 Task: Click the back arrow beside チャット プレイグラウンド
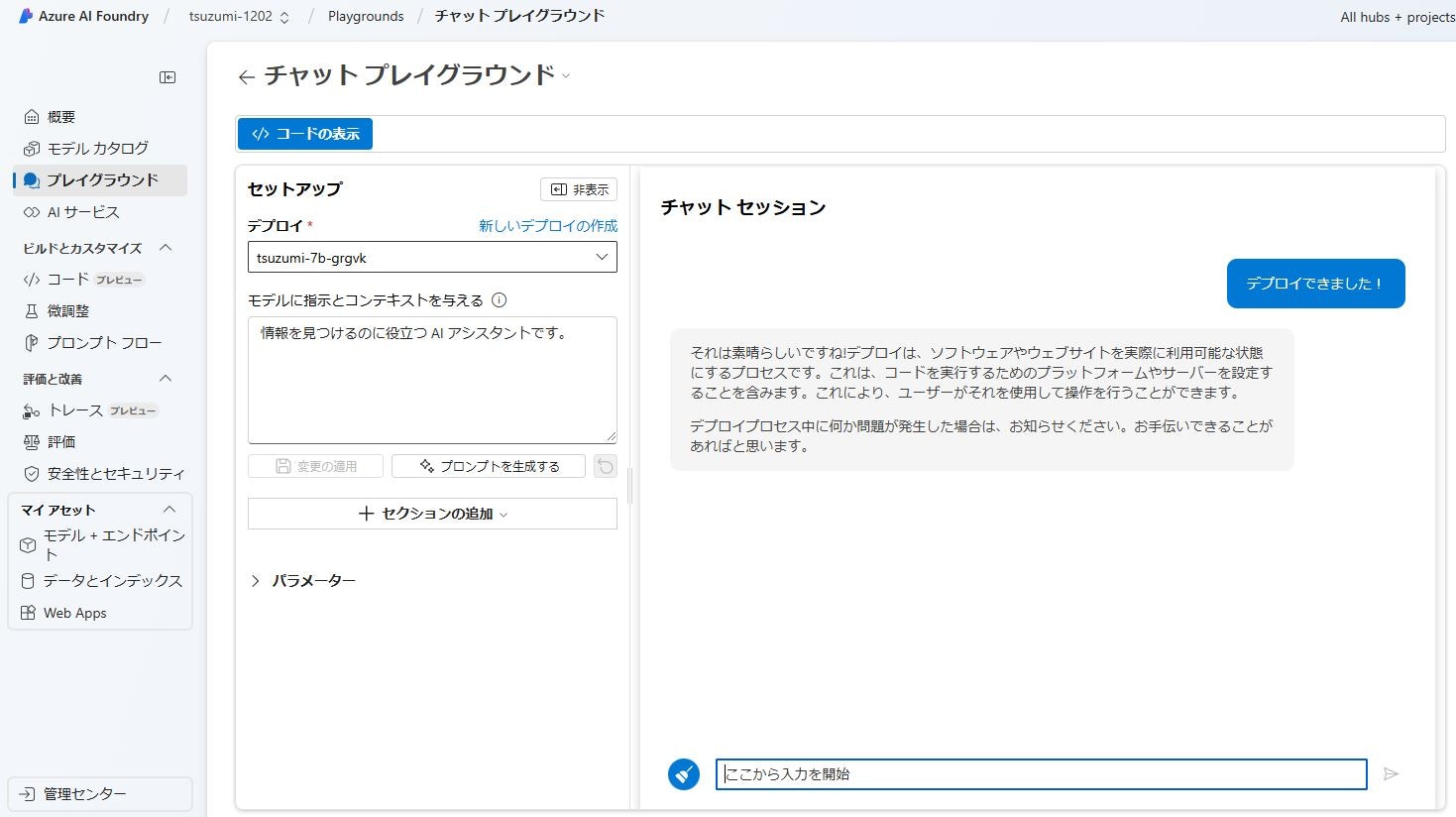tap(247, 76)
